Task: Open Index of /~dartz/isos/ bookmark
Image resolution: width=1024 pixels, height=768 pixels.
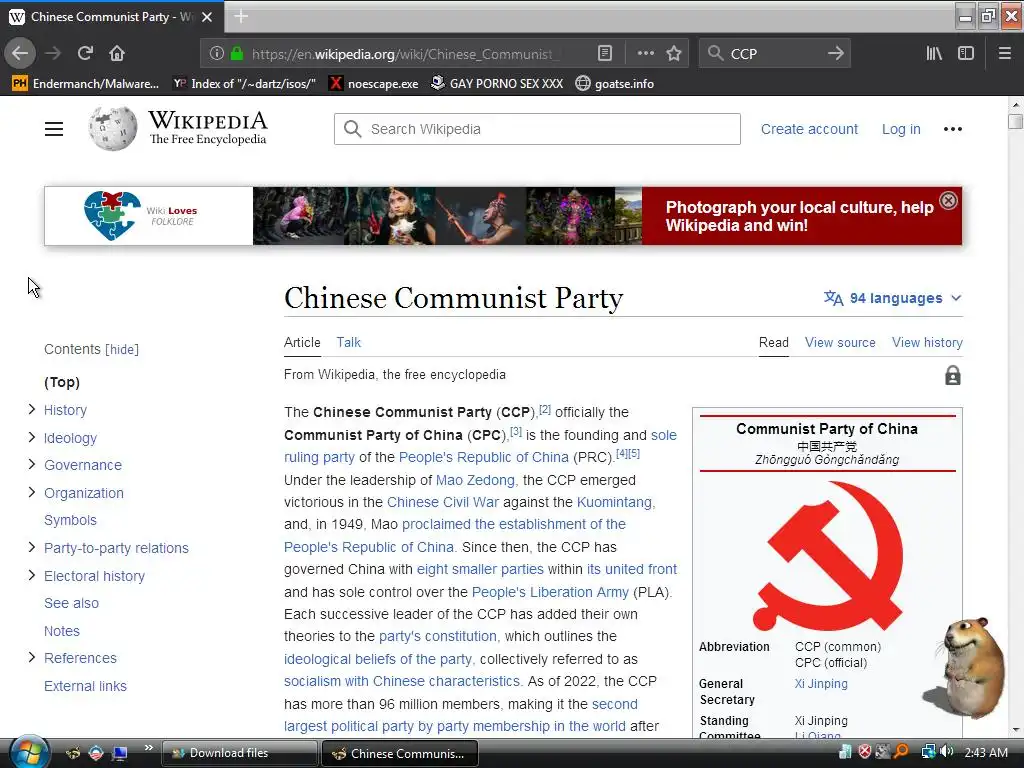Action: click(x=244, y=84)
